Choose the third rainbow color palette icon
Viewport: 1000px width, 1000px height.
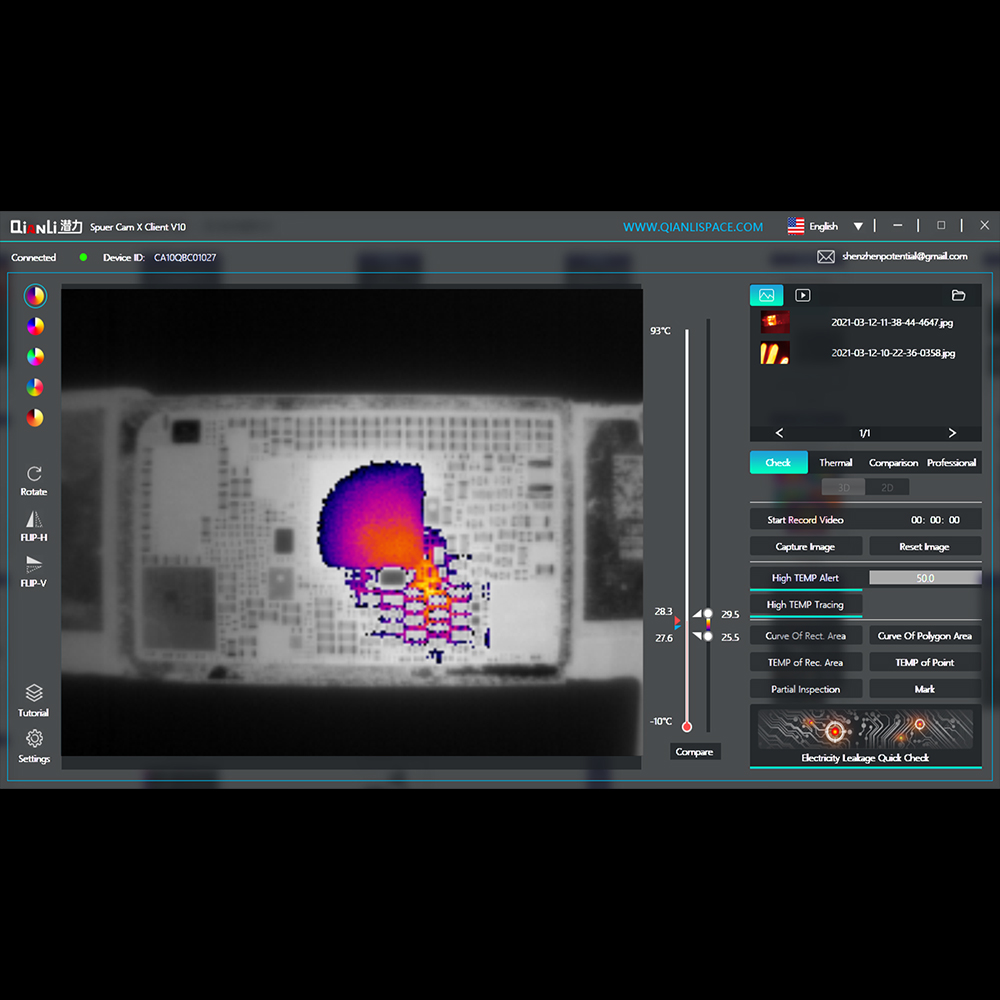35,357
